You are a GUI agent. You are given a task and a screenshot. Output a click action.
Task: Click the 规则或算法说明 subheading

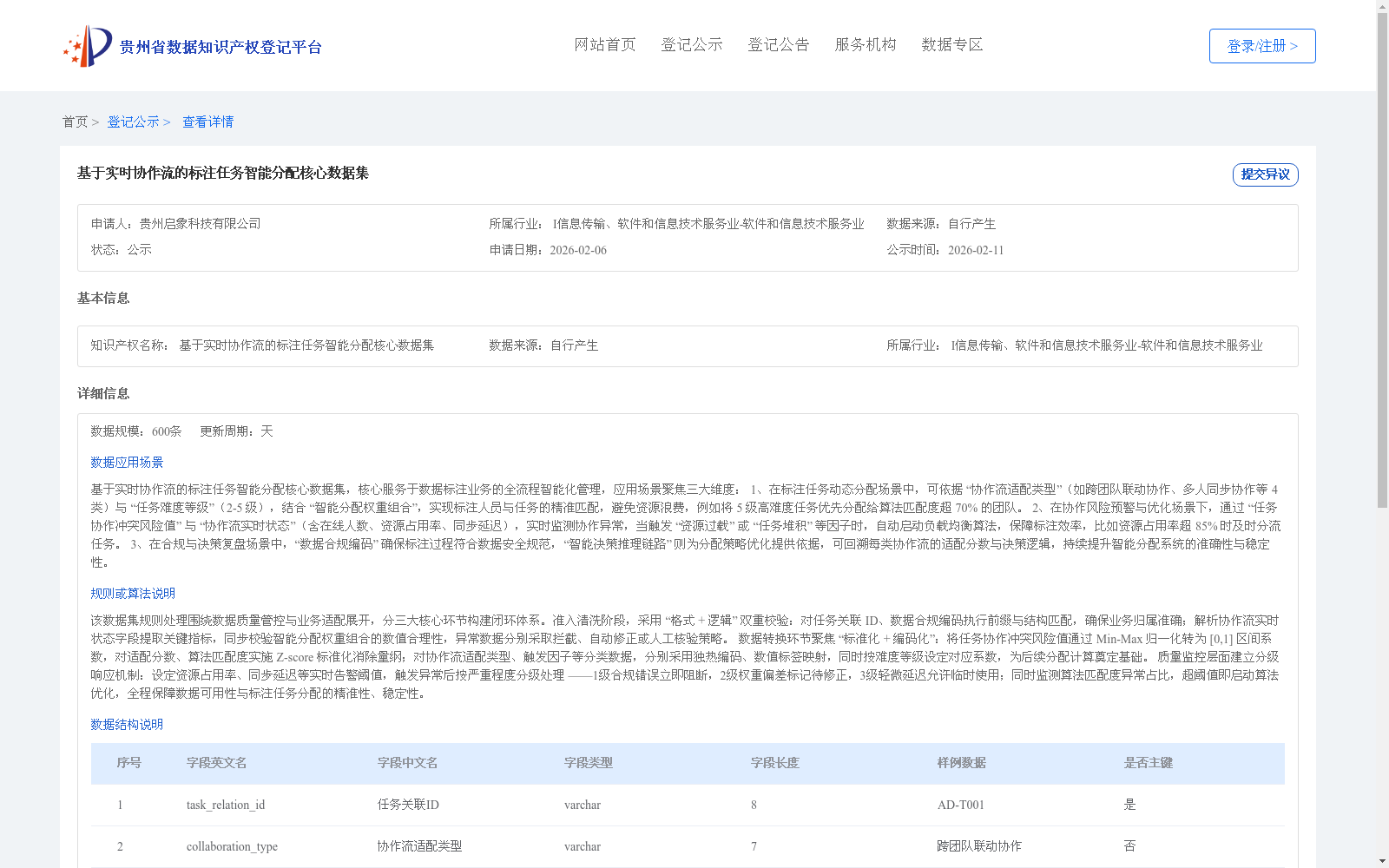point(133,594)
